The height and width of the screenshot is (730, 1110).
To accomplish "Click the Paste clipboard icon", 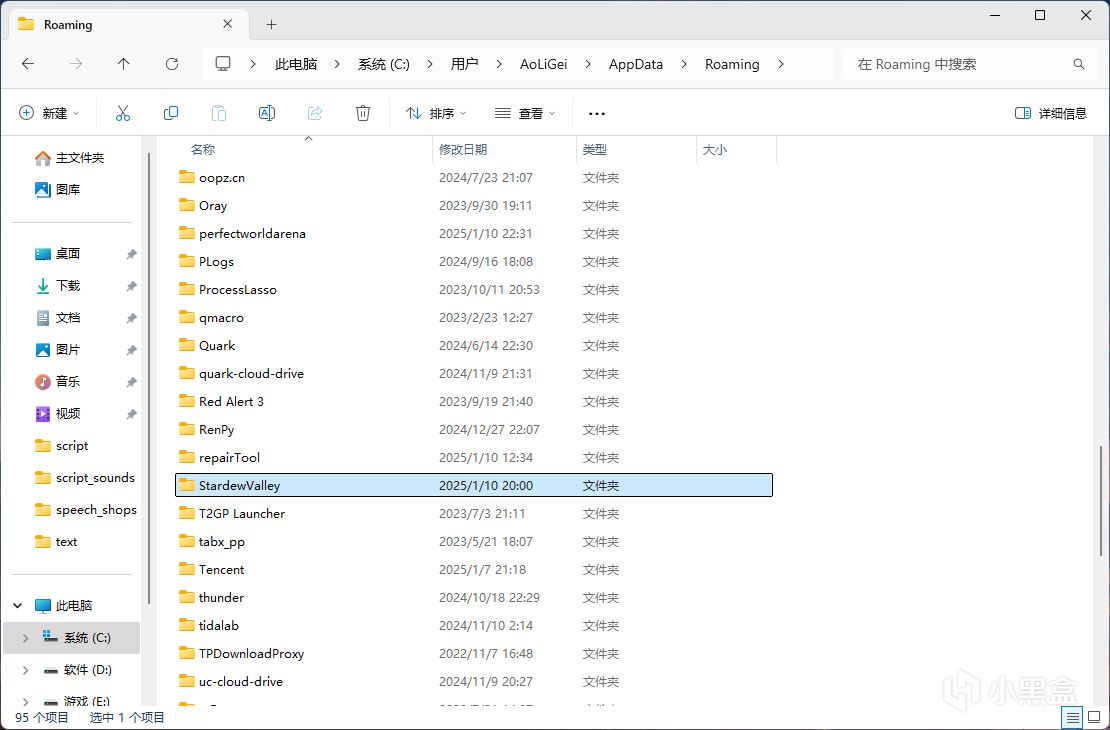I will [x=219, y=113].
